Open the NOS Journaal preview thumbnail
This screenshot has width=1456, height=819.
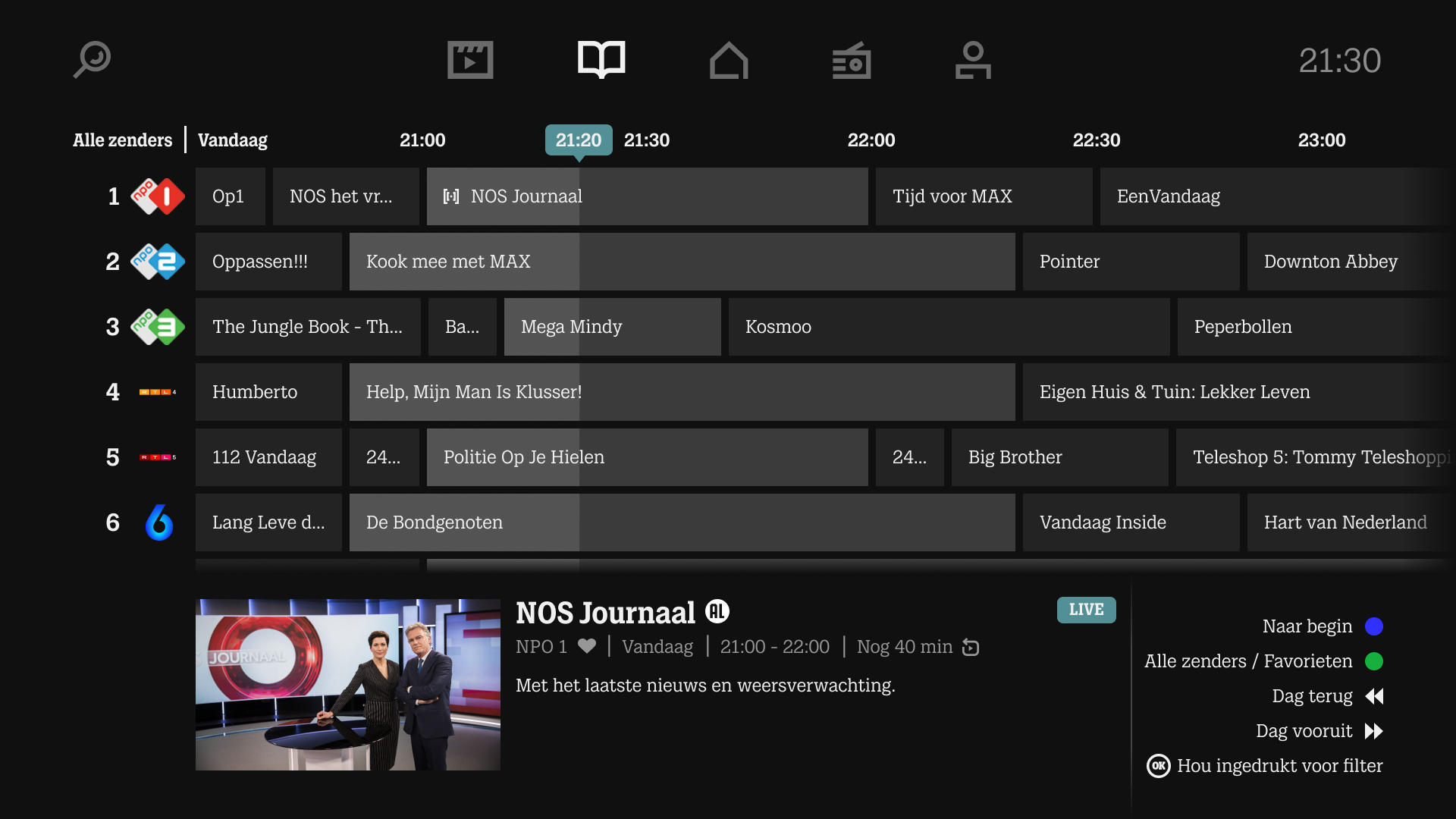pos(348,685)
